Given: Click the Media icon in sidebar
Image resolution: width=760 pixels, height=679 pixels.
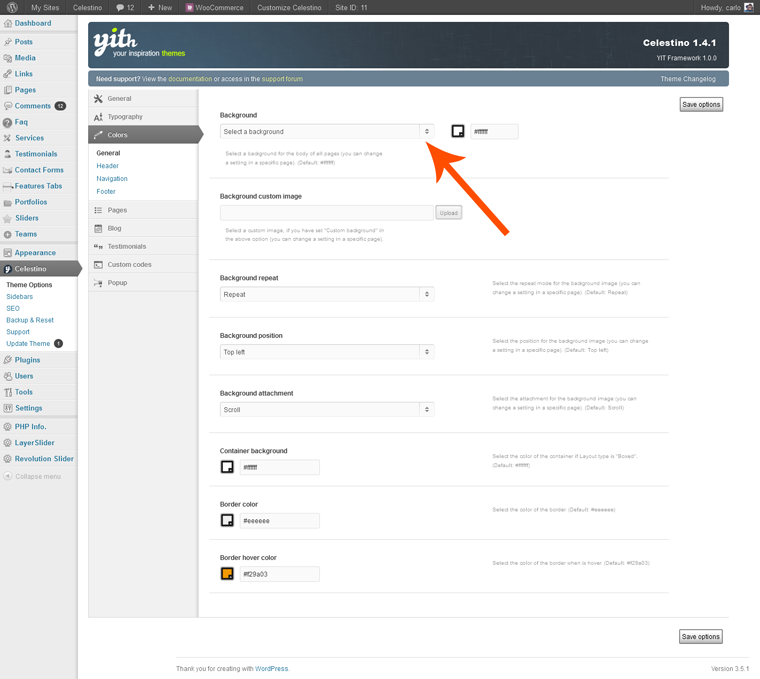Looking at the screenshot, I should tap(8, 58).
